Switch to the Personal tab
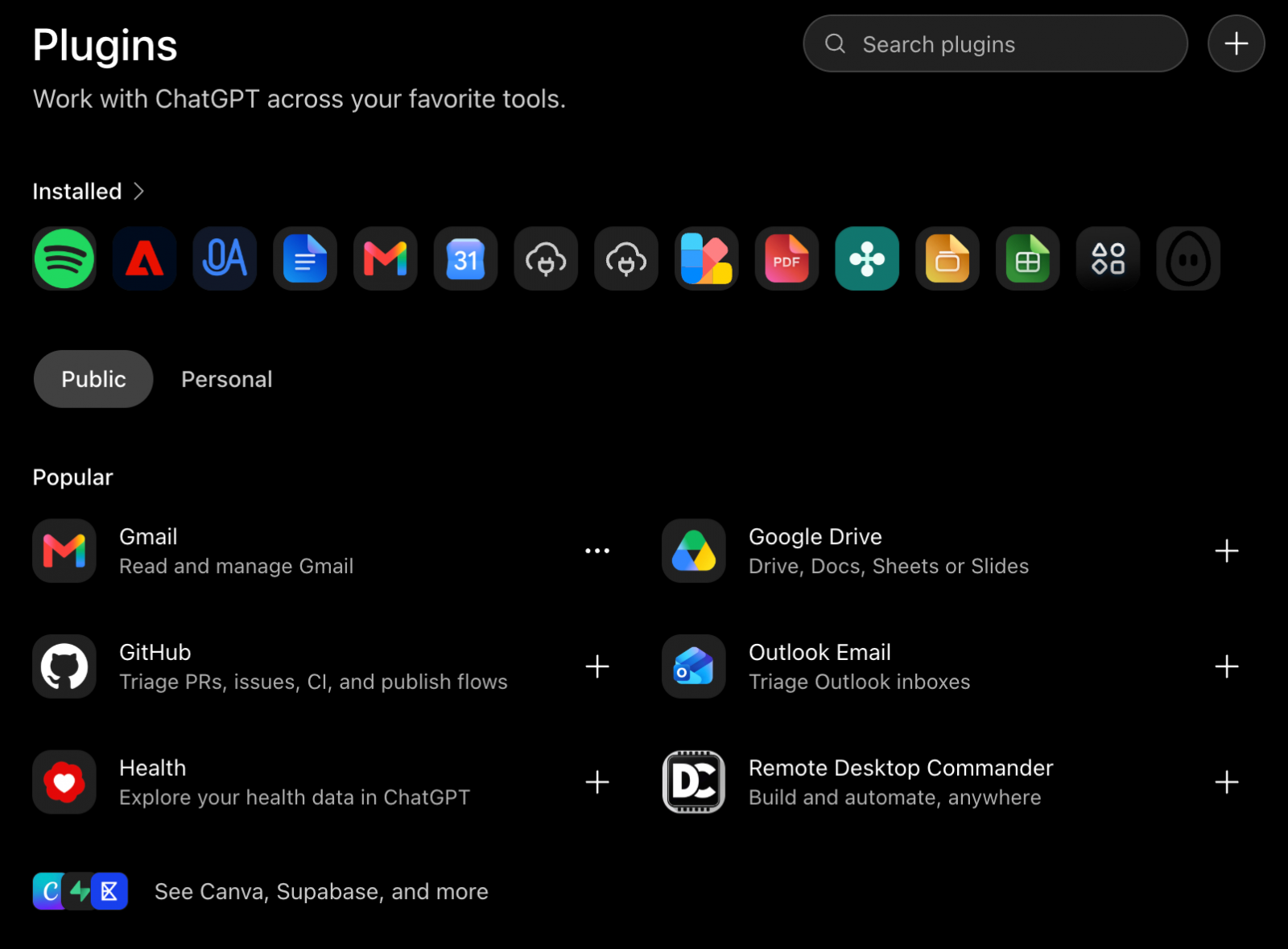The image size is (1288, 949). point(227,379)
